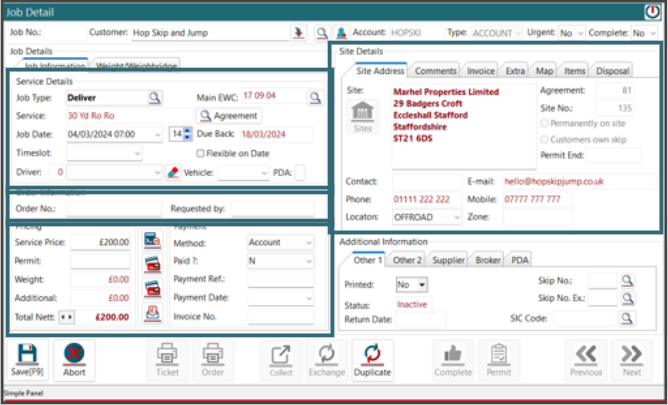Click the Abort button
Screen dimensions: 668x405
(x=74, y=360)
